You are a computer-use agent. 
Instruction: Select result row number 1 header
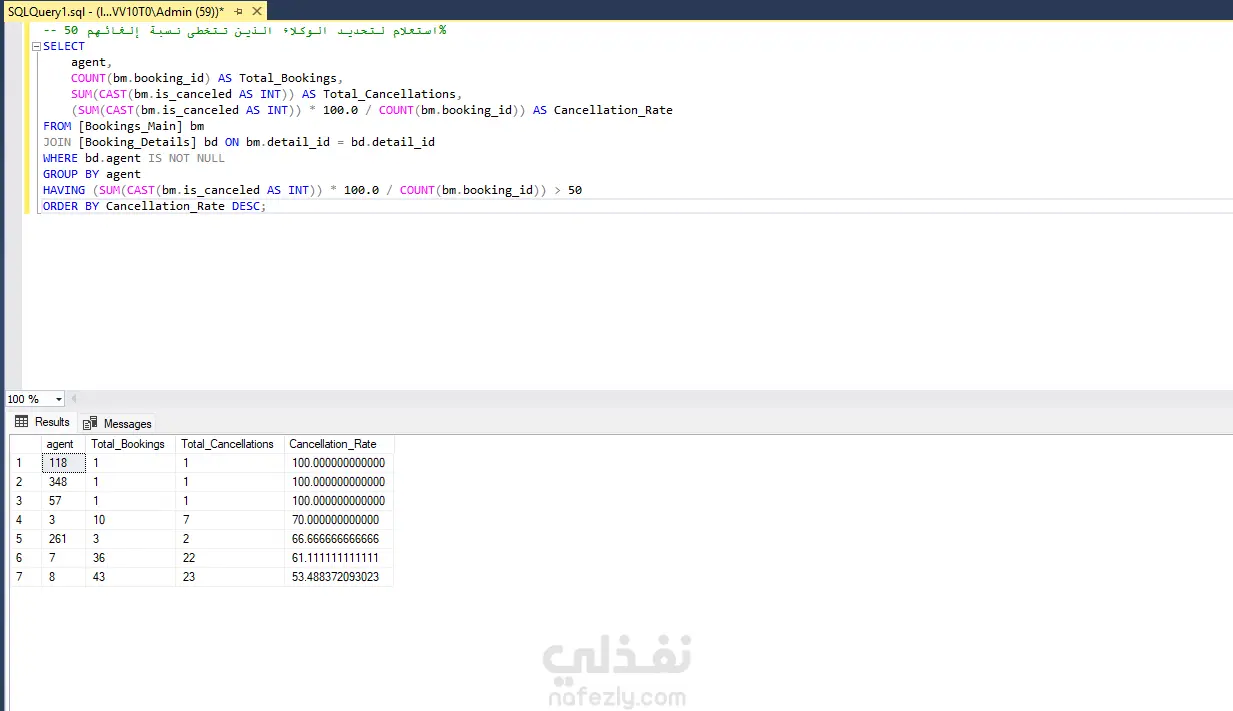[25, 463]
